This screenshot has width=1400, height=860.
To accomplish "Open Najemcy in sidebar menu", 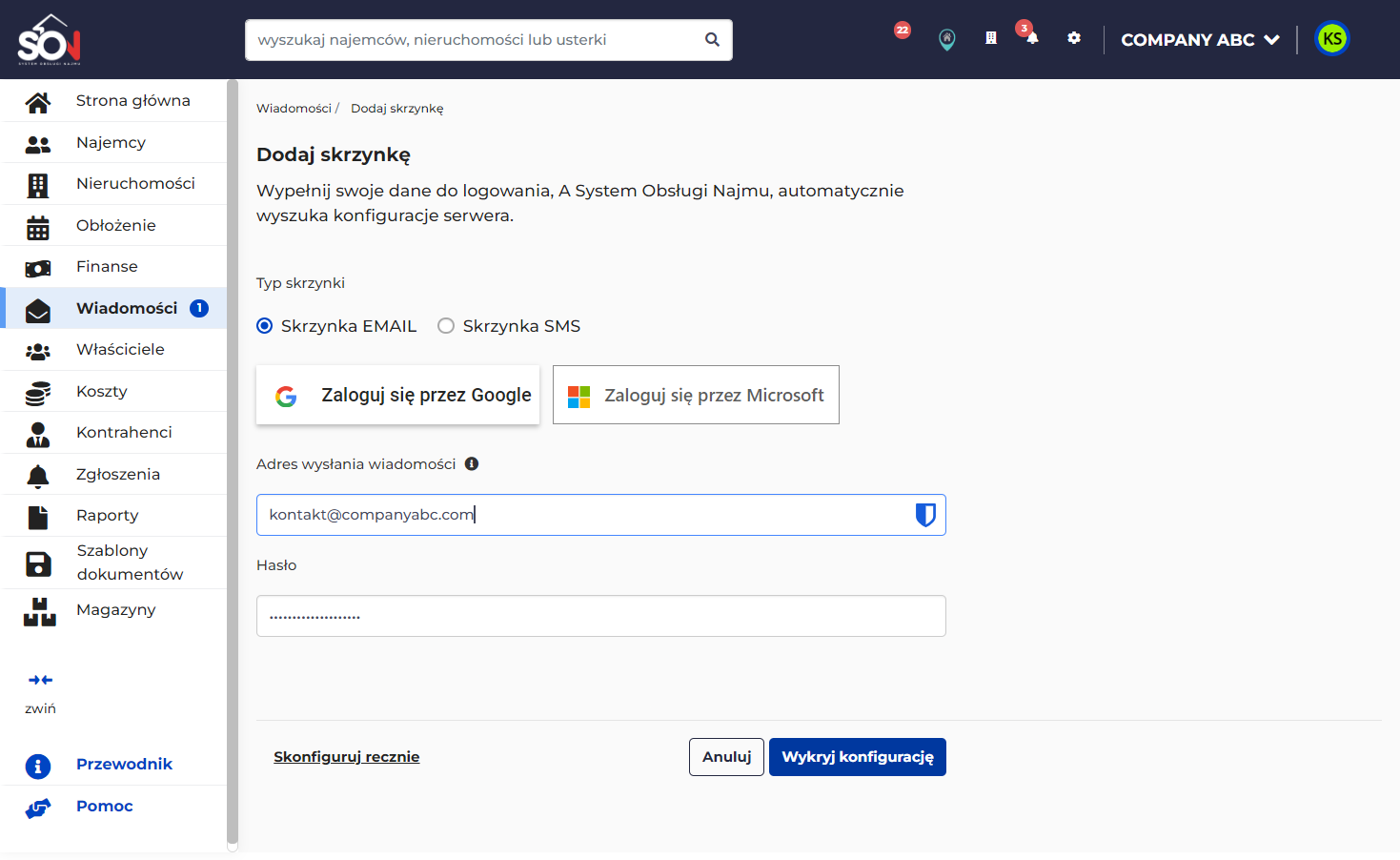I will (x=113, y=142).
